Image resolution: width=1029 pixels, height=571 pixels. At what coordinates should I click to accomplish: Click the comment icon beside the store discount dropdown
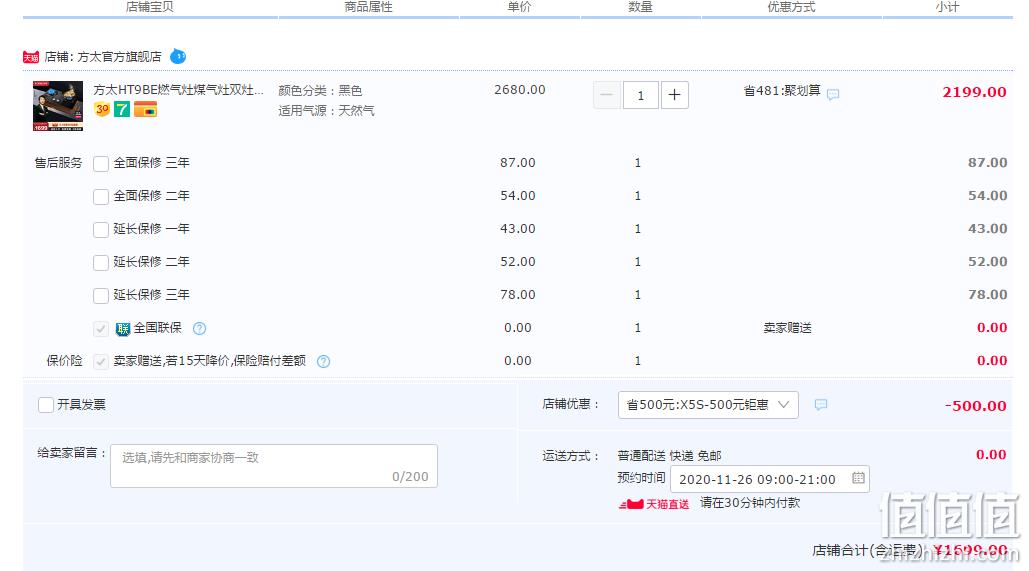(x=820, y=405)
